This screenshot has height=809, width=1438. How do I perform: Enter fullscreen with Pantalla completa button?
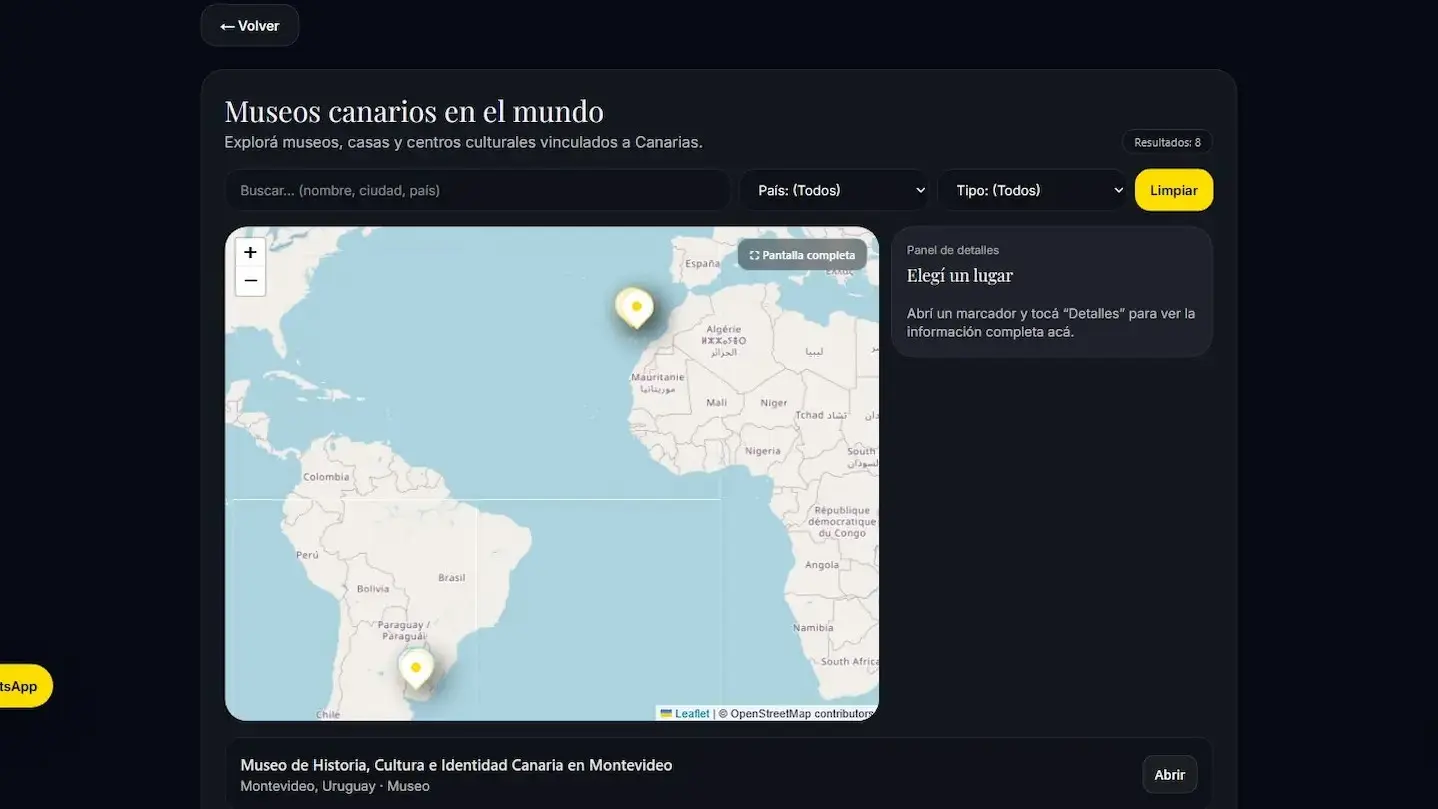[802, 255]
